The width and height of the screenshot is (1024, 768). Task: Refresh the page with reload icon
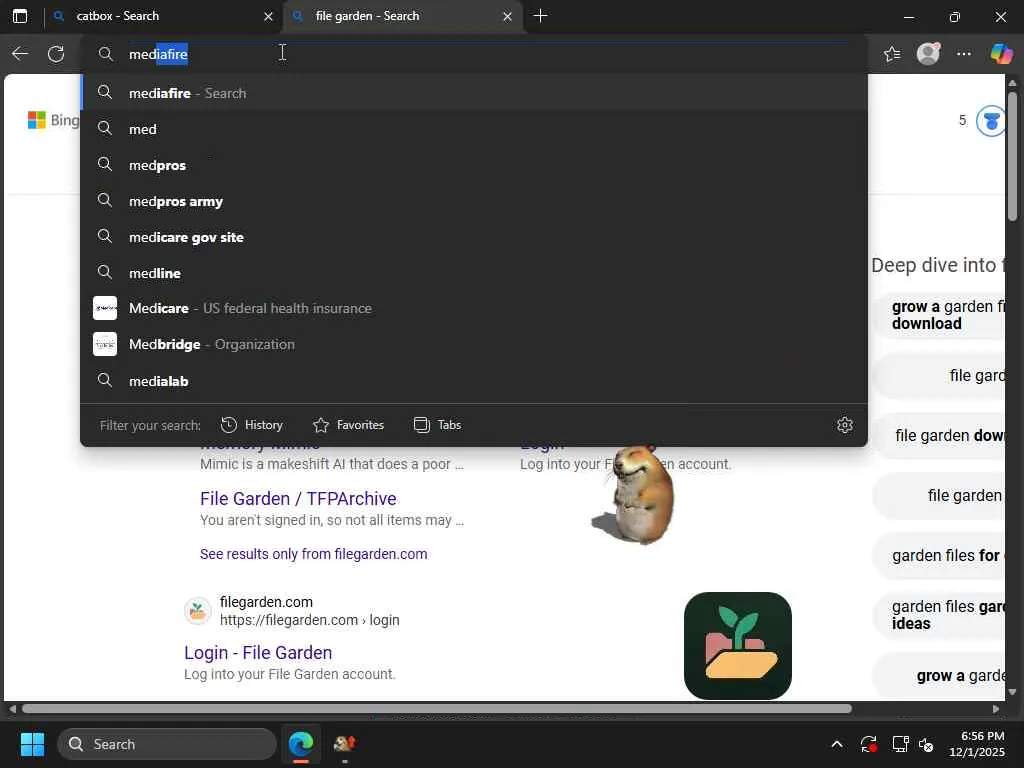[x=56, y=54]
